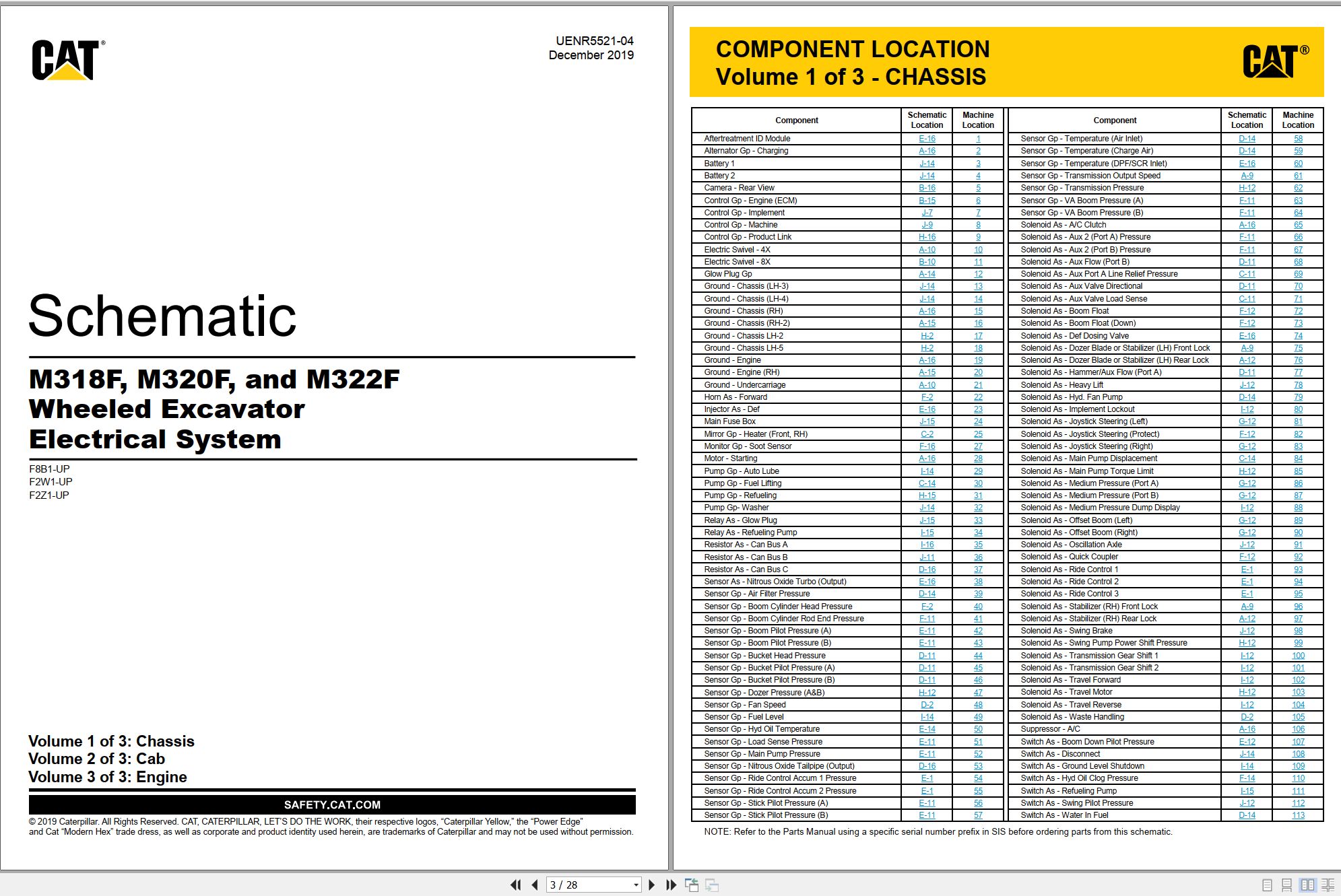This screenshot has height=896, width=1341.
Task: Open machine location 98 for Swing Brake
Action: [x=1298, y=631]
